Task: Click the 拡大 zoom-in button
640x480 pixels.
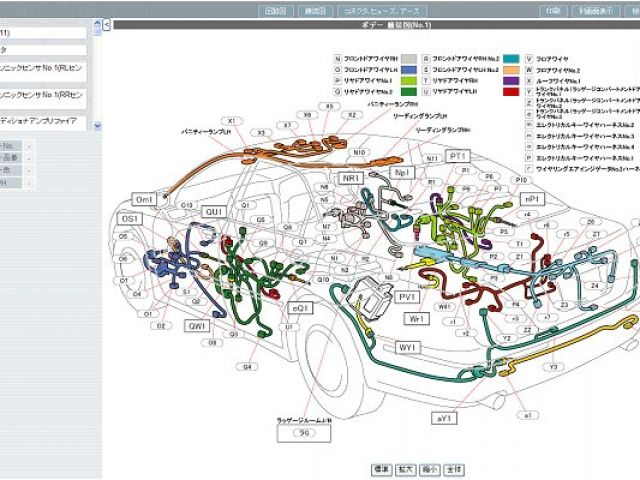Action: pyautogui.click(x=405, y=469)
